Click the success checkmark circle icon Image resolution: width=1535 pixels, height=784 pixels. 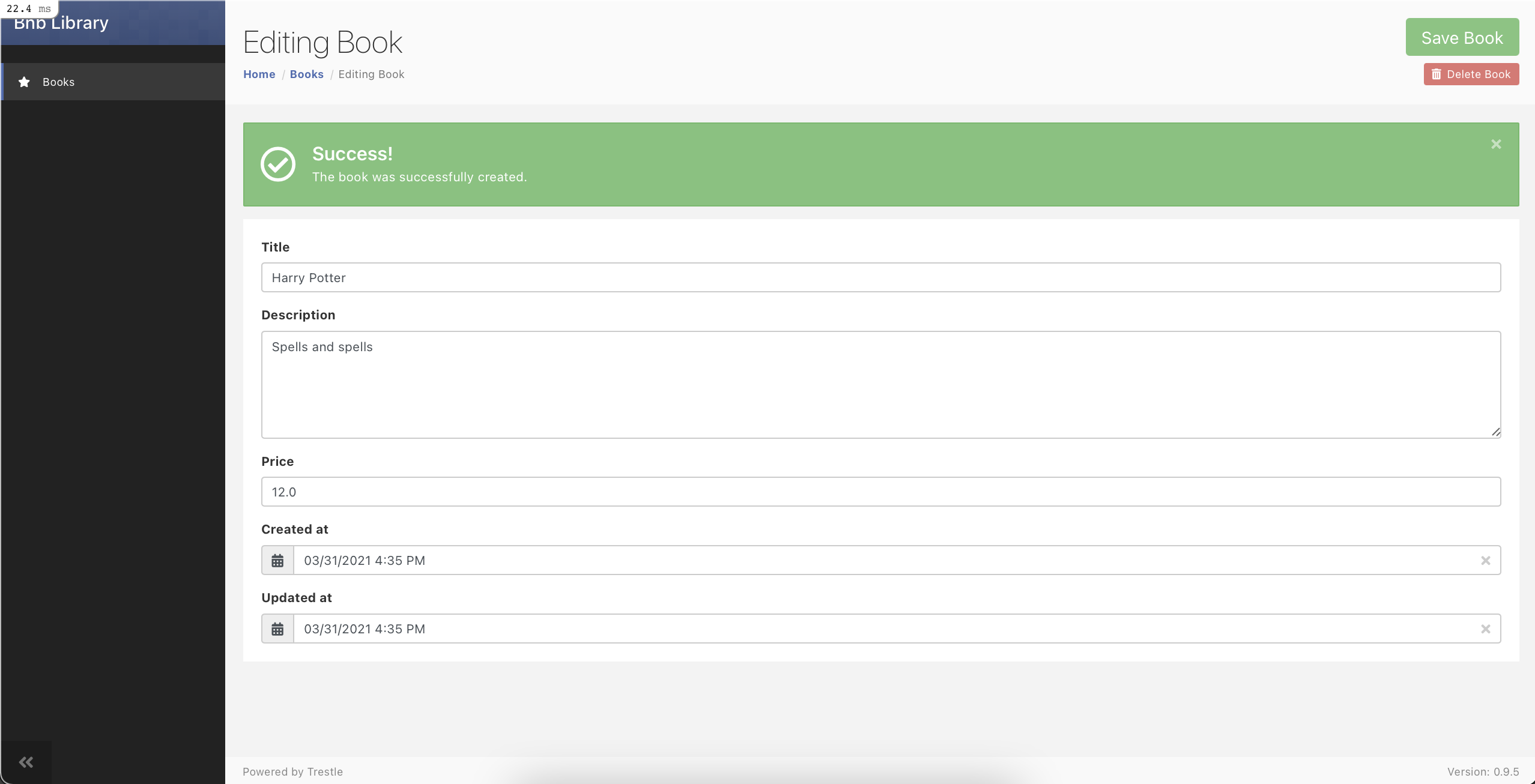[x=277, y=164]
